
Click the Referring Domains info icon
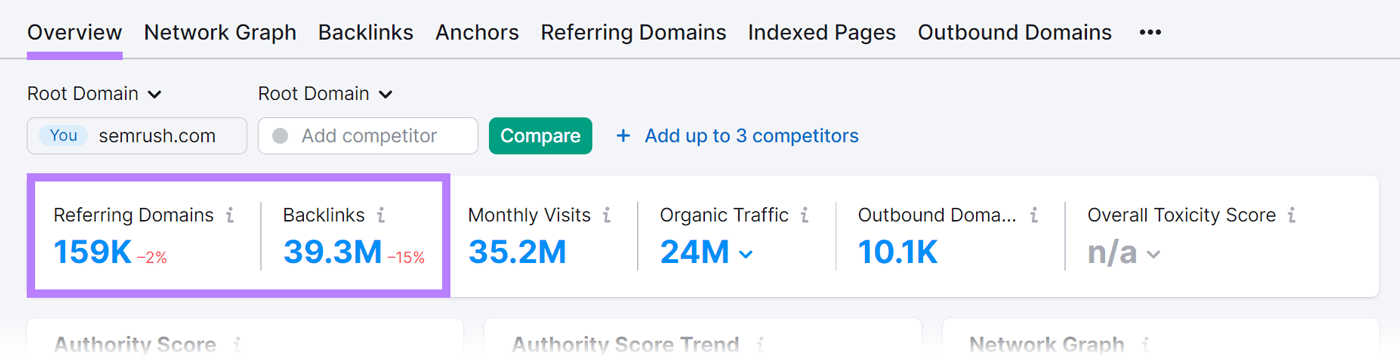tap(230, 215)
